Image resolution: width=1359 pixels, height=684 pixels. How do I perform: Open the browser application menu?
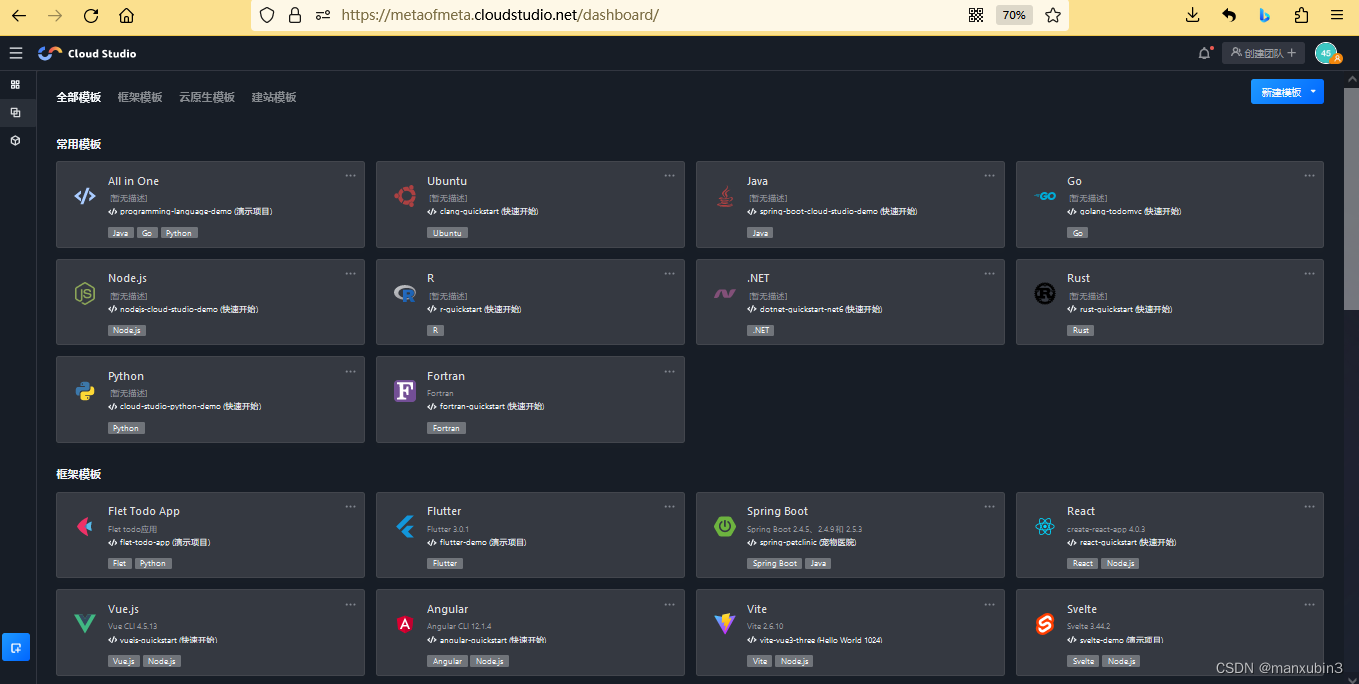[1337, 15]
